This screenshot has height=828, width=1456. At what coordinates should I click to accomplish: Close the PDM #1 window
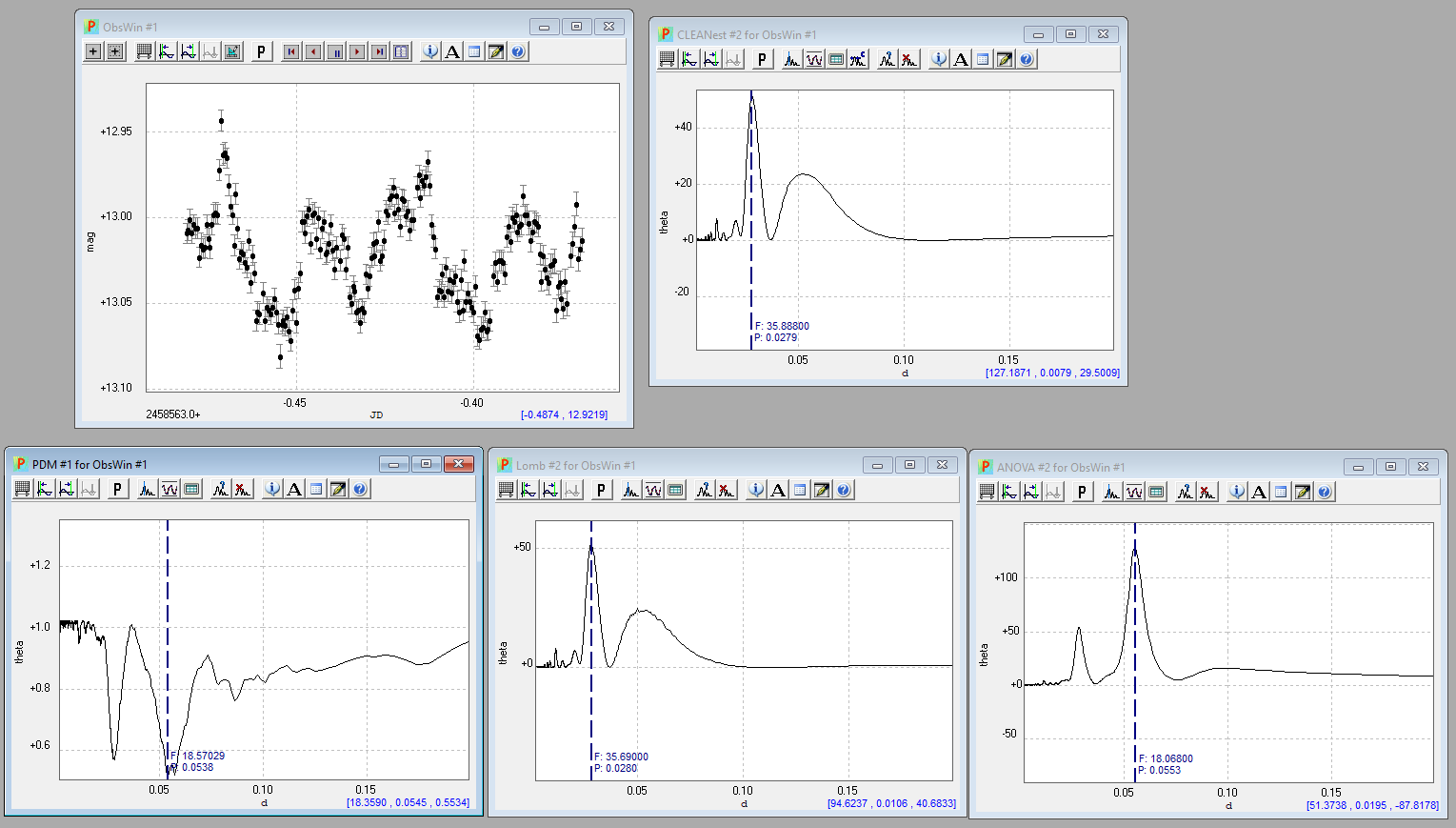(x=458, y=464)
